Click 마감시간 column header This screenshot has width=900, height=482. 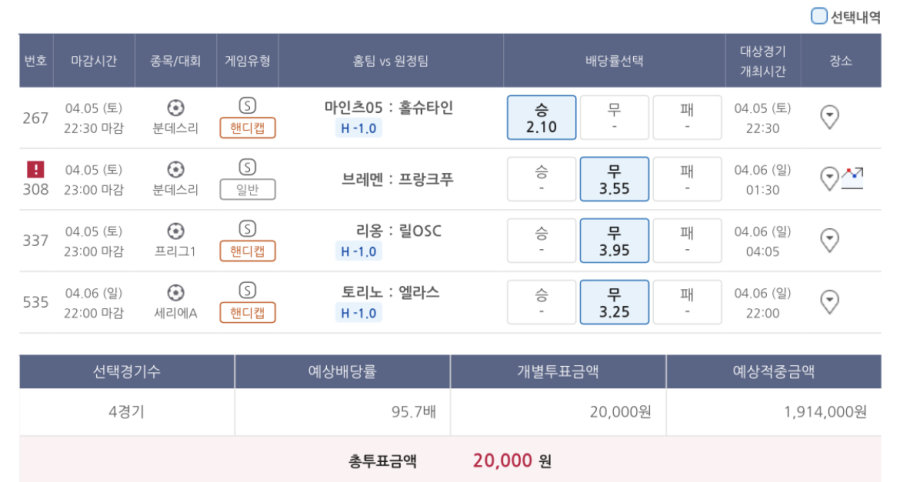point(94,61)
